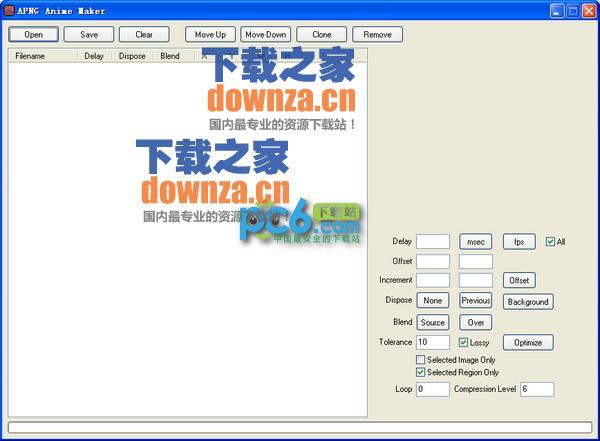
Task: Set Dispose to None
Action: [433, 301]
